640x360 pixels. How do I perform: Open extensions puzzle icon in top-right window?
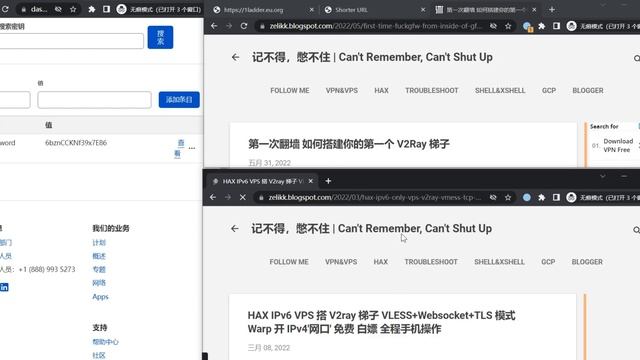(x=542, y=26)
